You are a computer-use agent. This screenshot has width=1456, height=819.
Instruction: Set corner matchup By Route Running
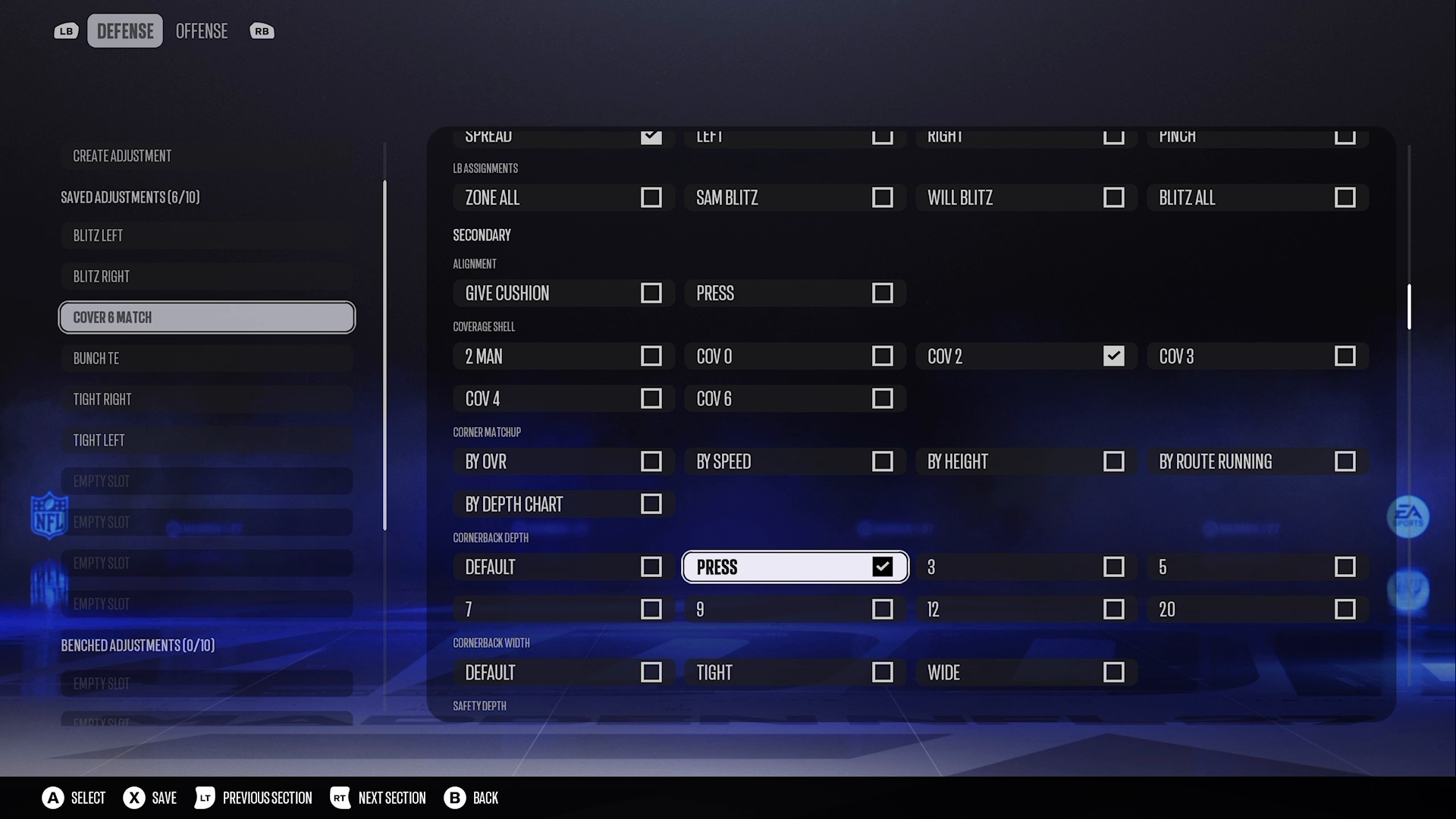click(x=1257, y=462)
